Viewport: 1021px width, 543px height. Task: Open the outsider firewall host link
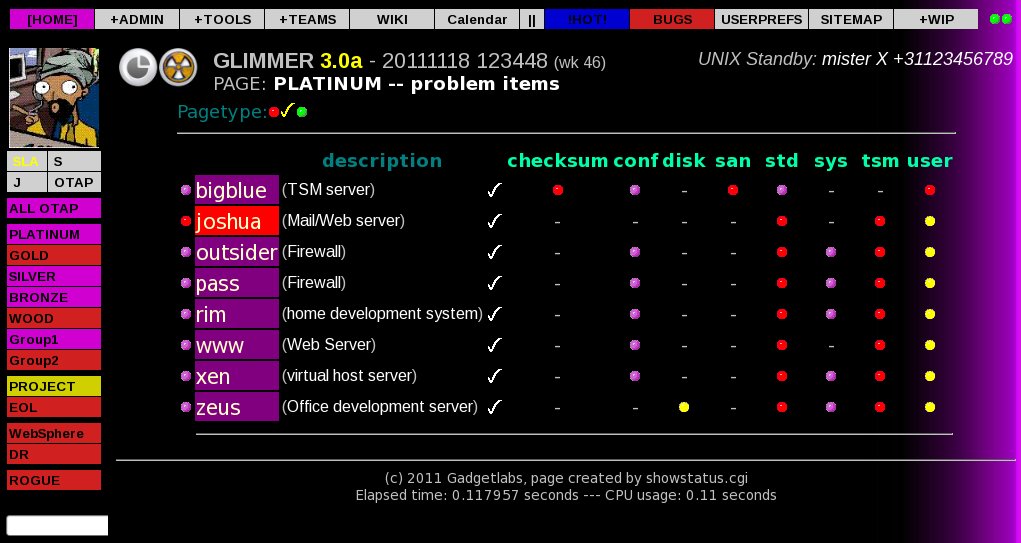pyautogui.click(x=236, y=252)
